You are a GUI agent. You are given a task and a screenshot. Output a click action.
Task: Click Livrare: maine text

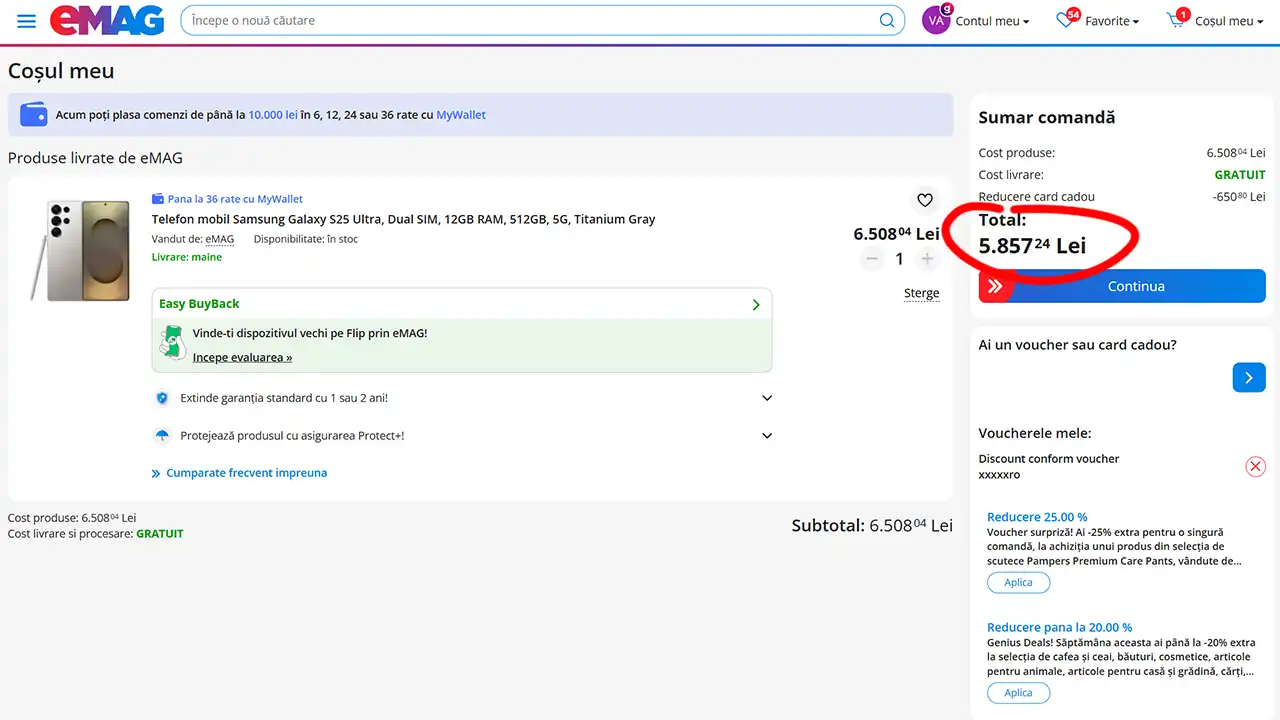click(187, 257)
